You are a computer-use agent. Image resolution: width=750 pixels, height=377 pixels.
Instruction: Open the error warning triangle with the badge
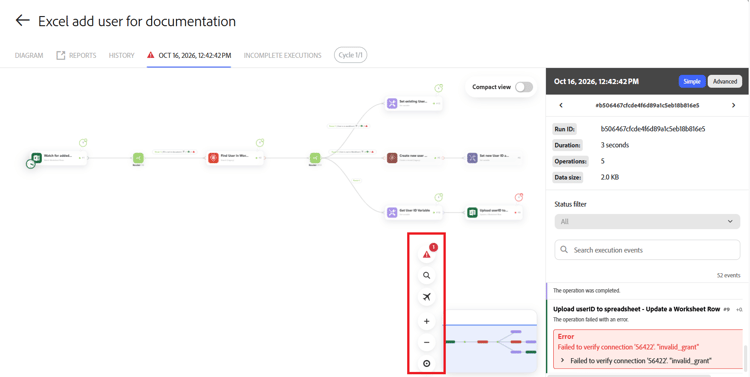(x=427, y=254)
